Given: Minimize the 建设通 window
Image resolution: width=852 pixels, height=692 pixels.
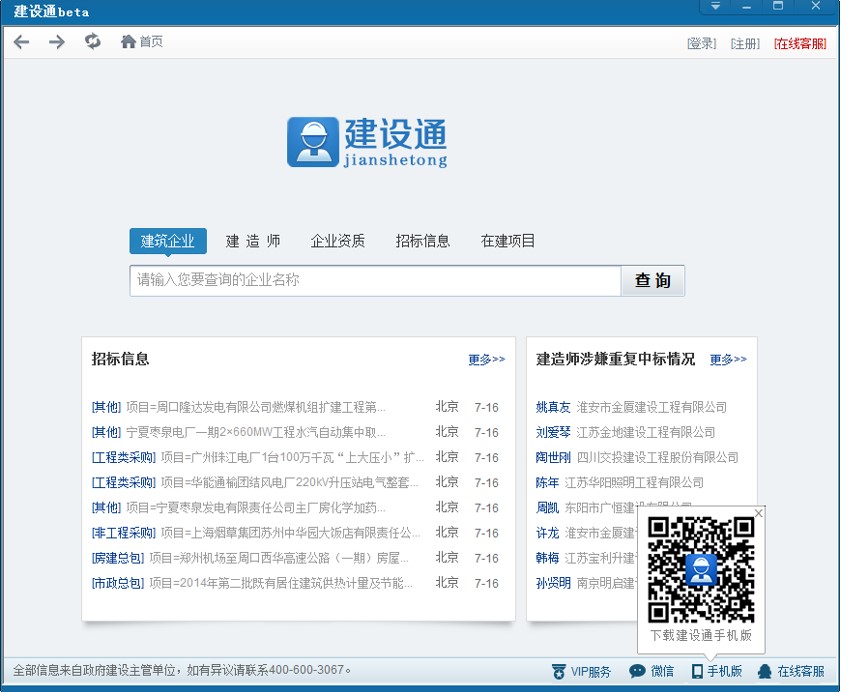Looking at the screenshot, I should click(x=747, y=6).
